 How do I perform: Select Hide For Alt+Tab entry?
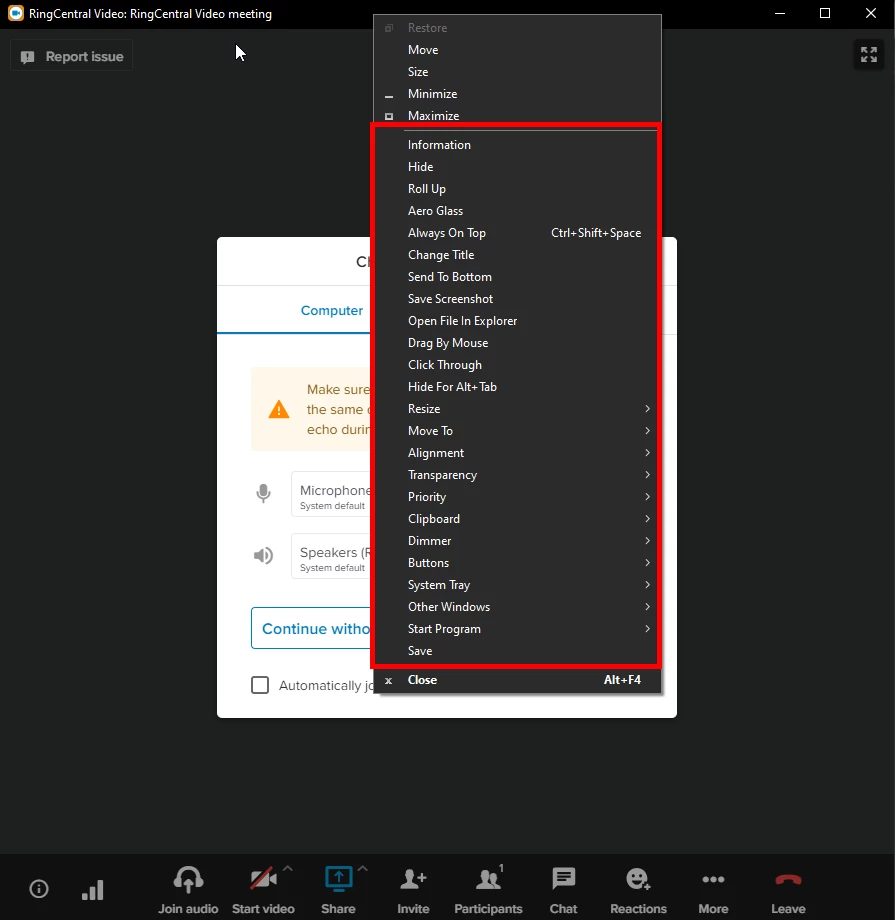click(518, 387)
